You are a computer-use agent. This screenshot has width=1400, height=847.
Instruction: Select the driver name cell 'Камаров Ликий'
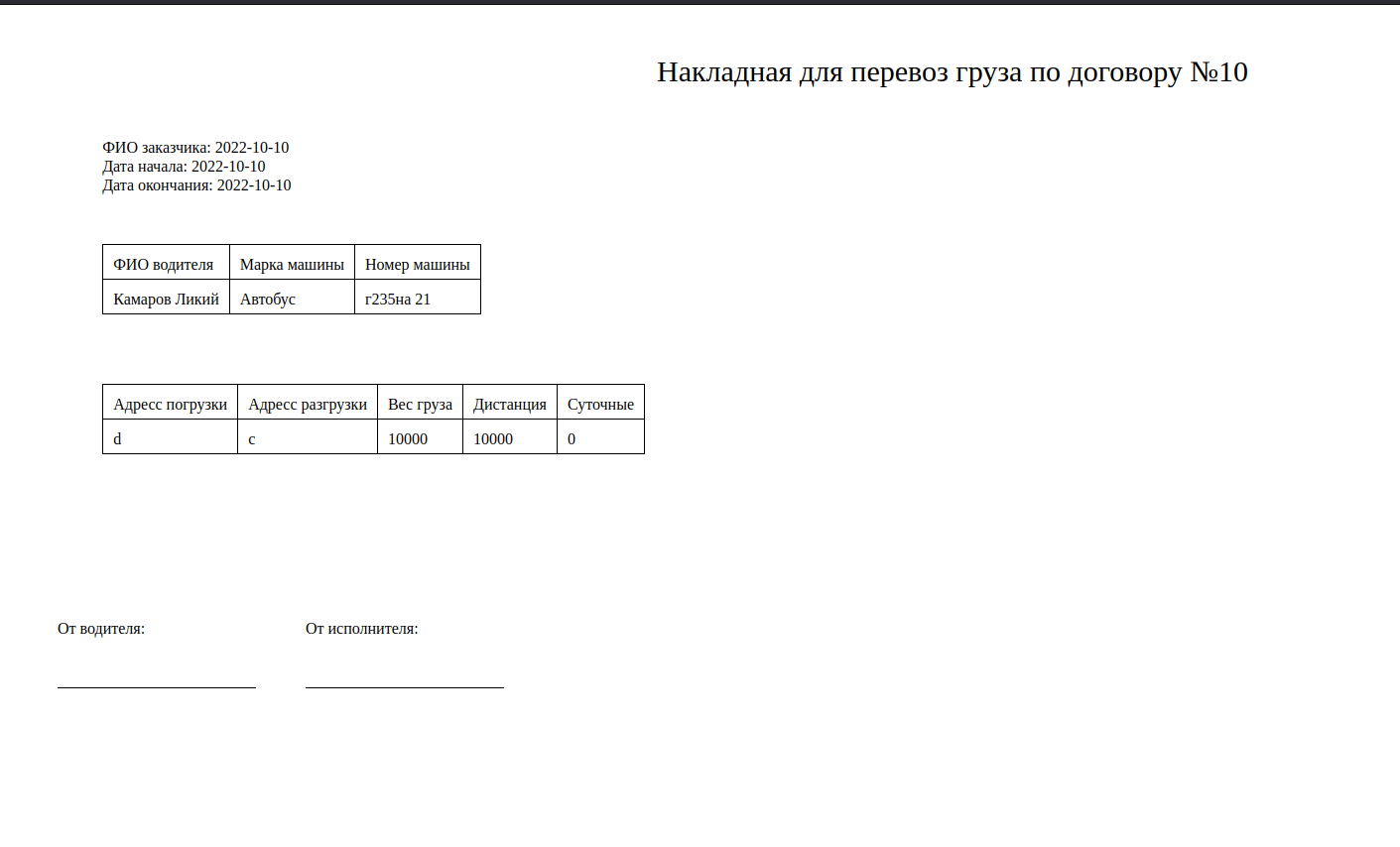point(167,298)
